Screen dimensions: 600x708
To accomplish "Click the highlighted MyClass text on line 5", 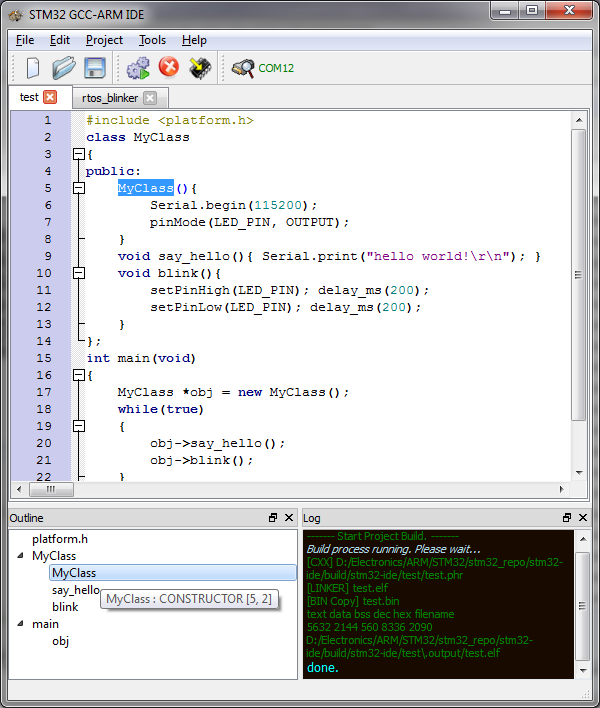I will tap(146, 188).
